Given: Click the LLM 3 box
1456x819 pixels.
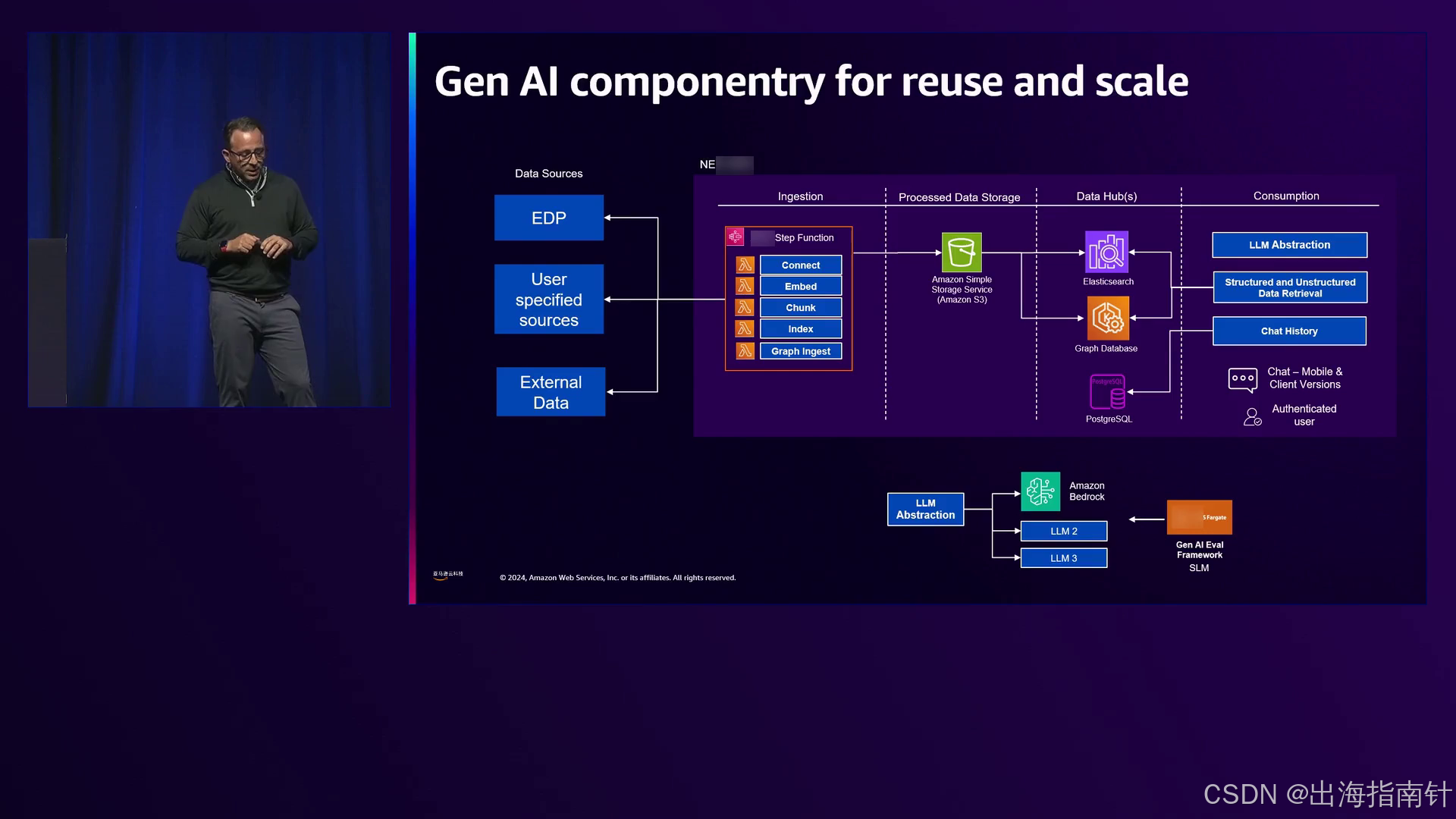Looking at the screenshot, I should coord(1063,558).
